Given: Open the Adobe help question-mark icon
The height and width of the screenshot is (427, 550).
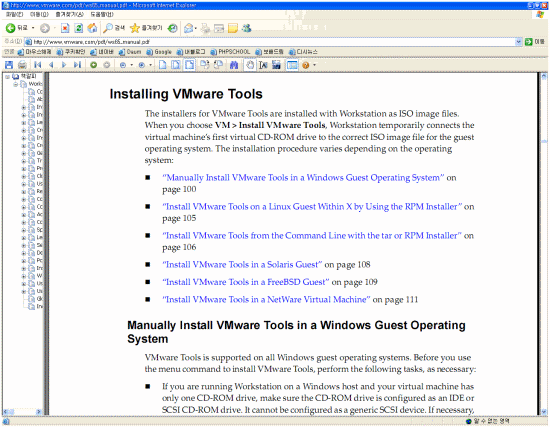Looking at the screenshot, I should pyautogui.click(x=306, y=65).
